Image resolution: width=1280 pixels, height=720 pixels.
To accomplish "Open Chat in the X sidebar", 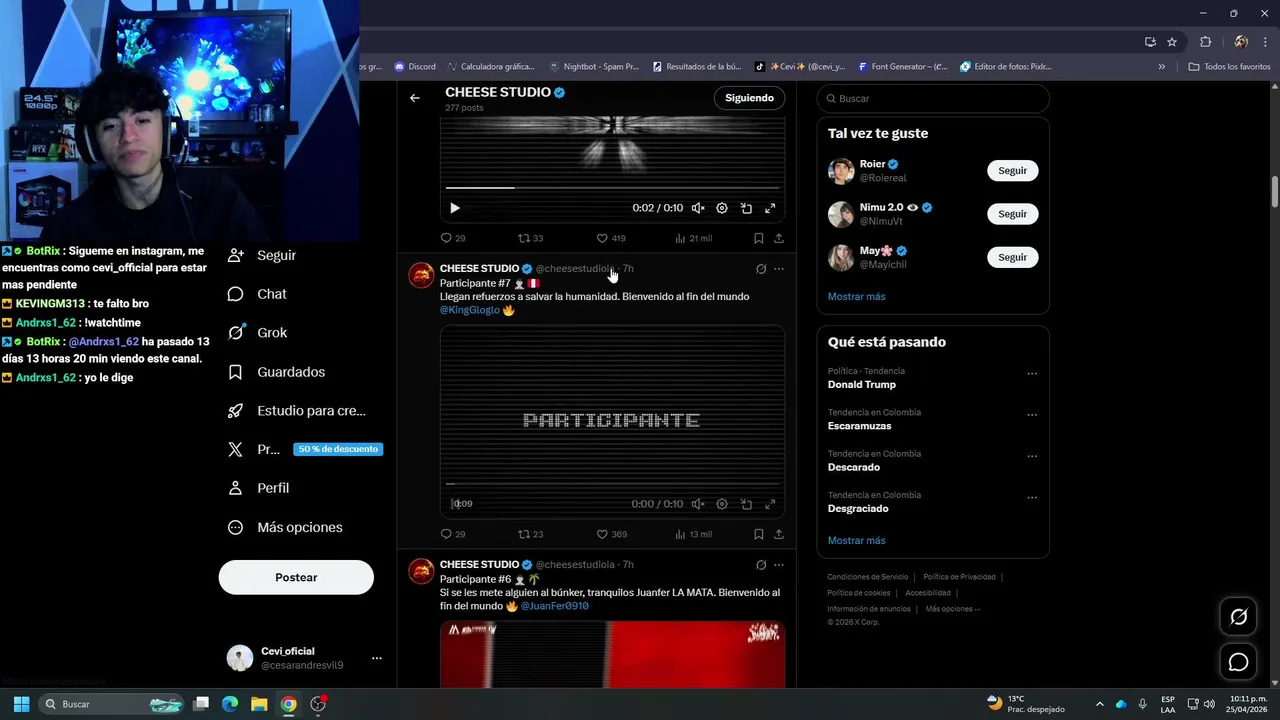I will (x=257, y=294).
